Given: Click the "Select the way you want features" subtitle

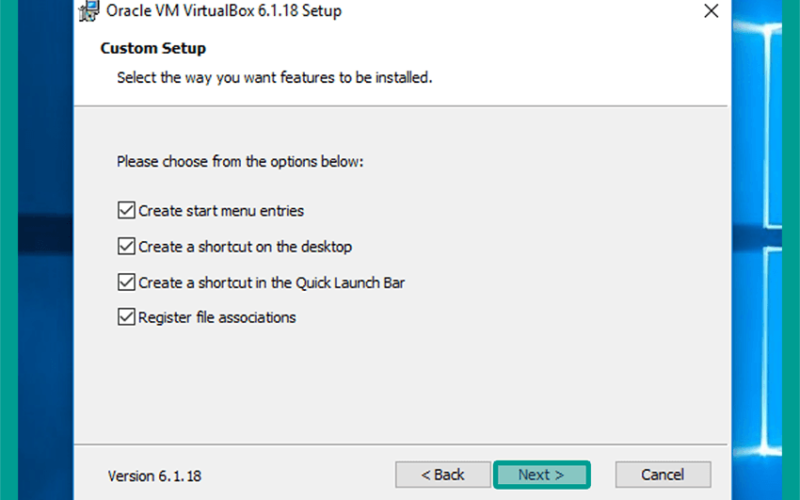Looking at the screenshot, I should tap(274, 78).
